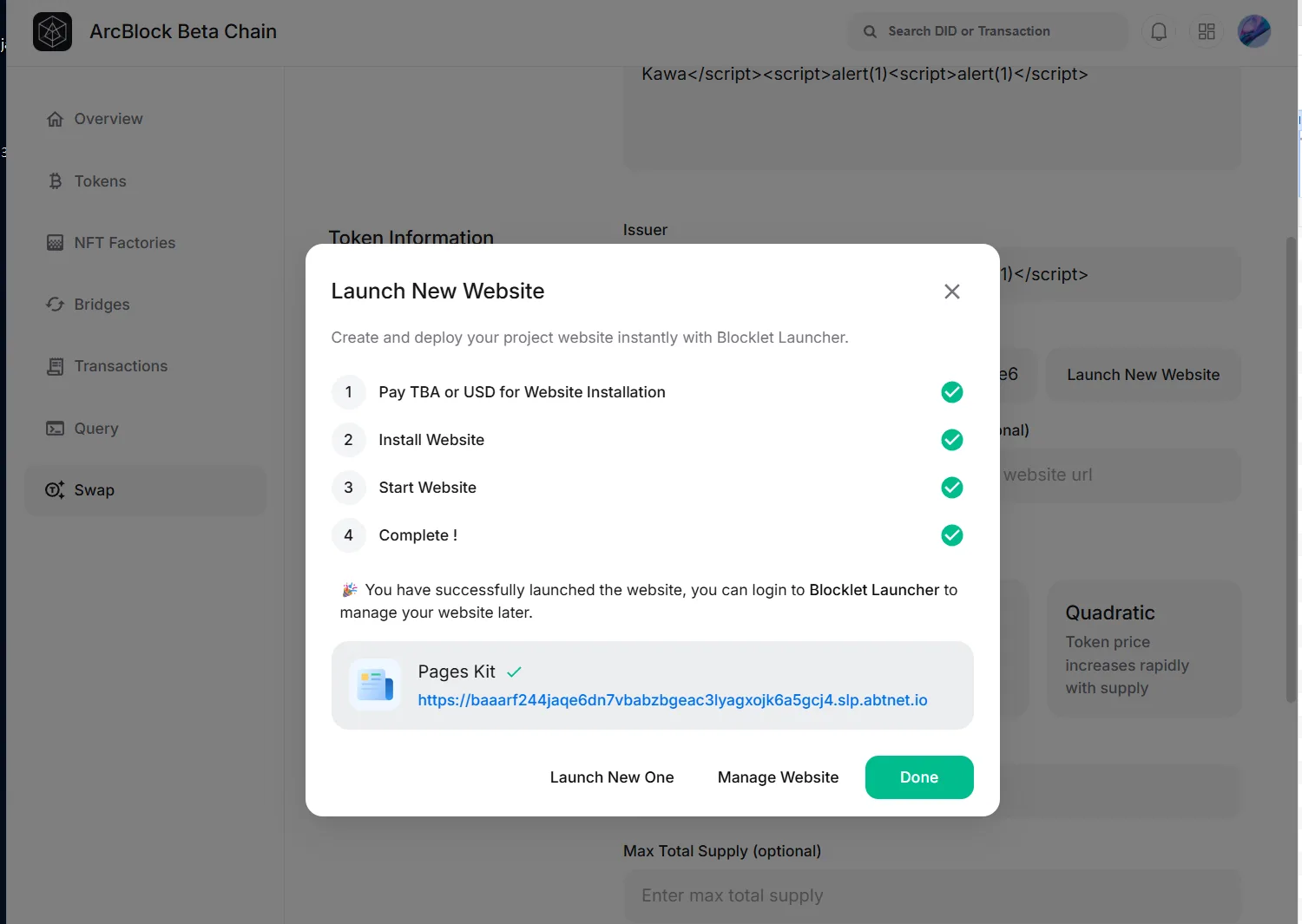The height and width of the screenshot is (924, 1302).
Task: Click the green check for Pay step
Action: [x=952, y=392]
